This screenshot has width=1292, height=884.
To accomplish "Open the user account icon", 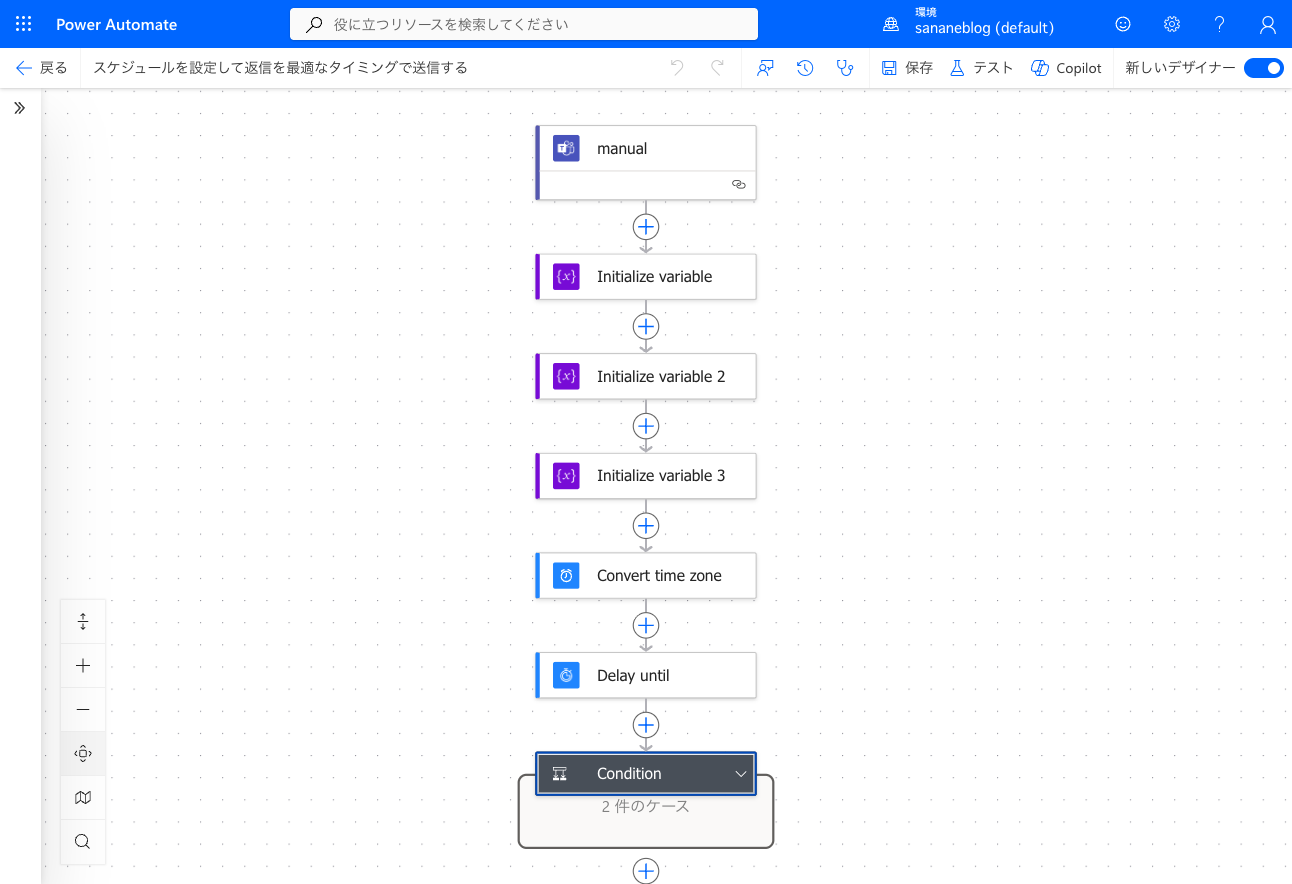I will tap(1267, 24).
